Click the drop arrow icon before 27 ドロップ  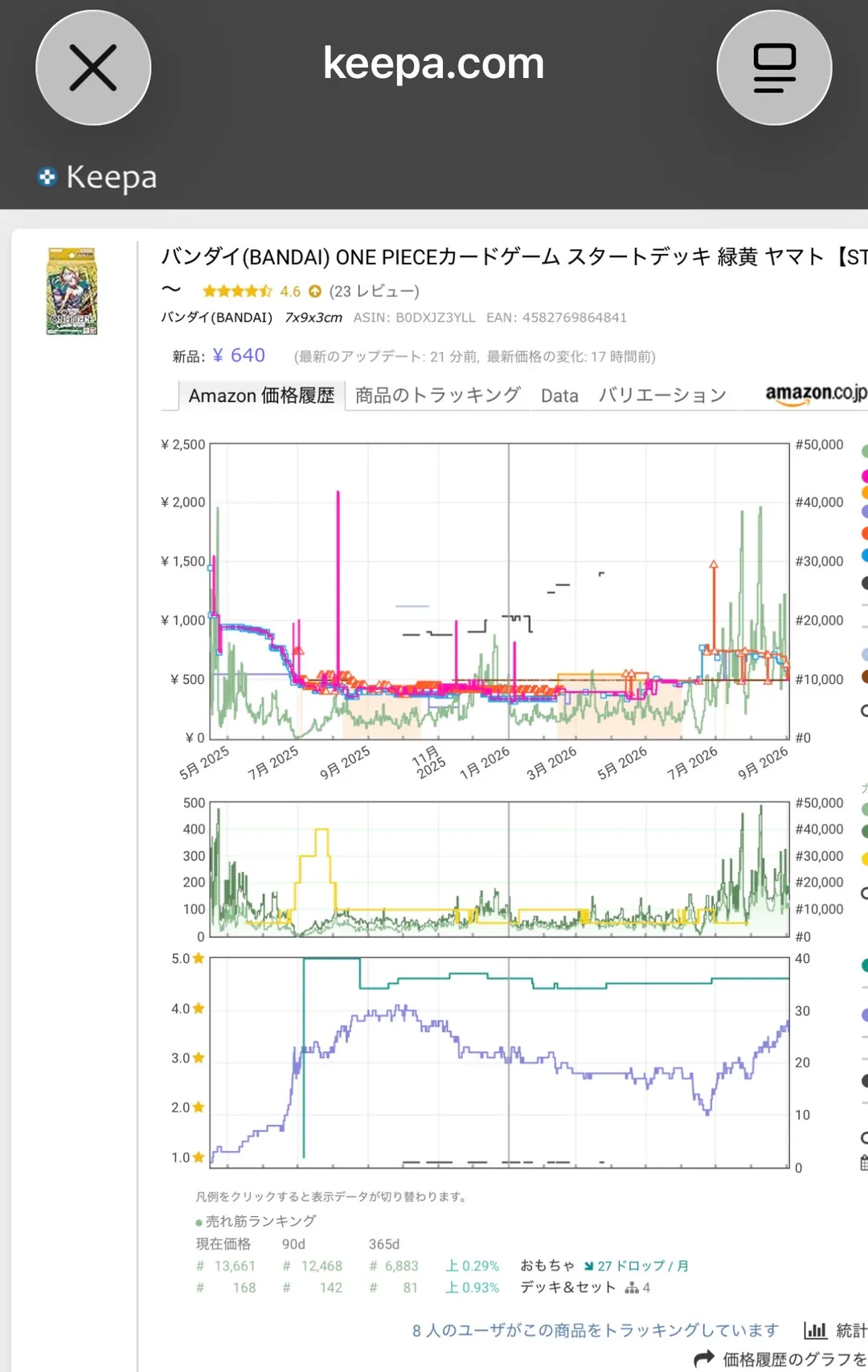(589, 1267)
